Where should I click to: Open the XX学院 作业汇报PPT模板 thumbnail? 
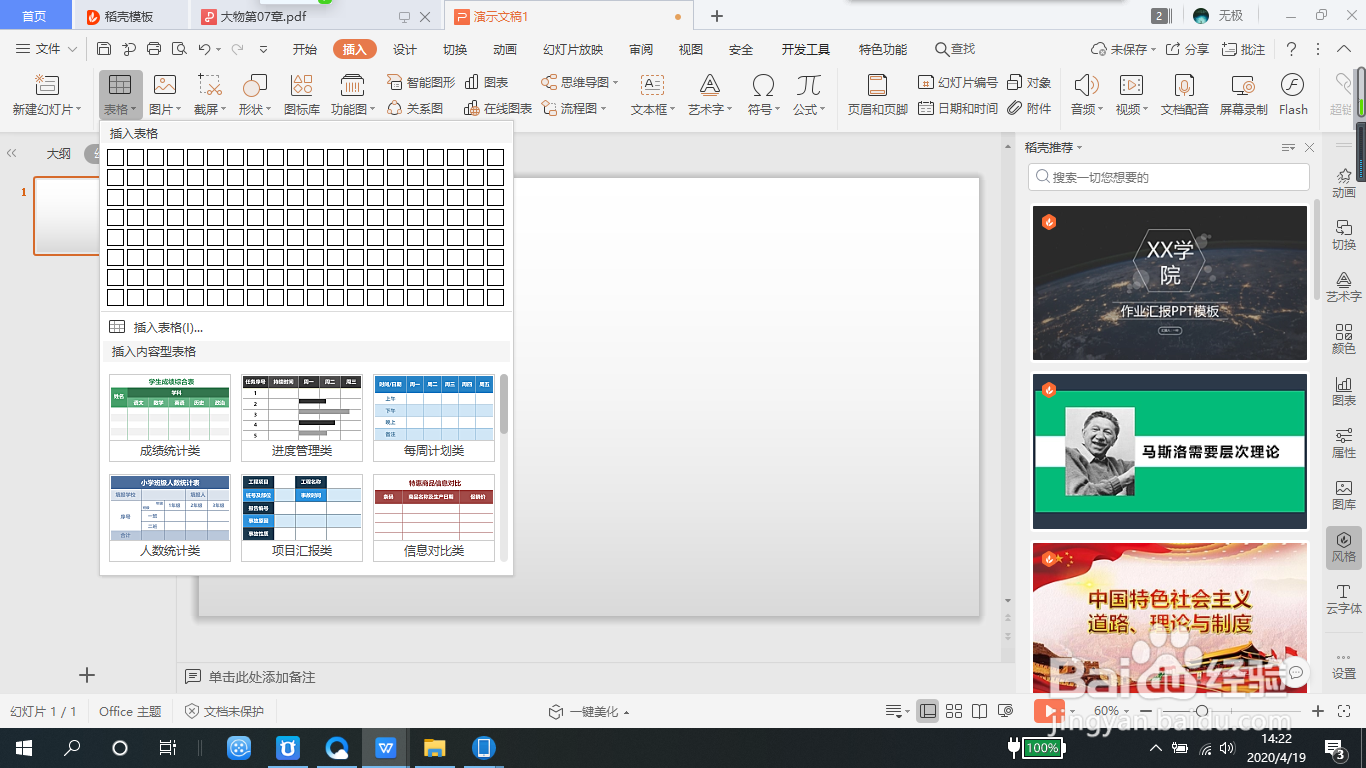1170,282
